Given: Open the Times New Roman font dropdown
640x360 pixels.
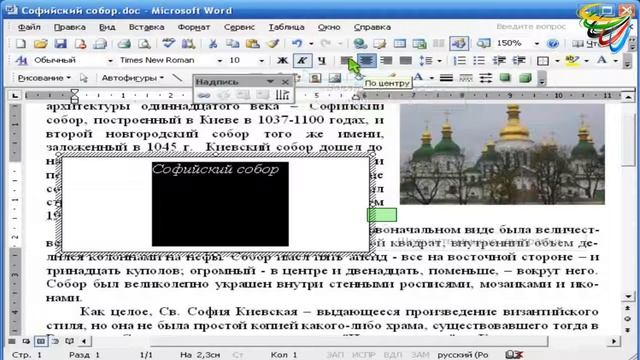Looking at the screenshot, I should point(220,61).
